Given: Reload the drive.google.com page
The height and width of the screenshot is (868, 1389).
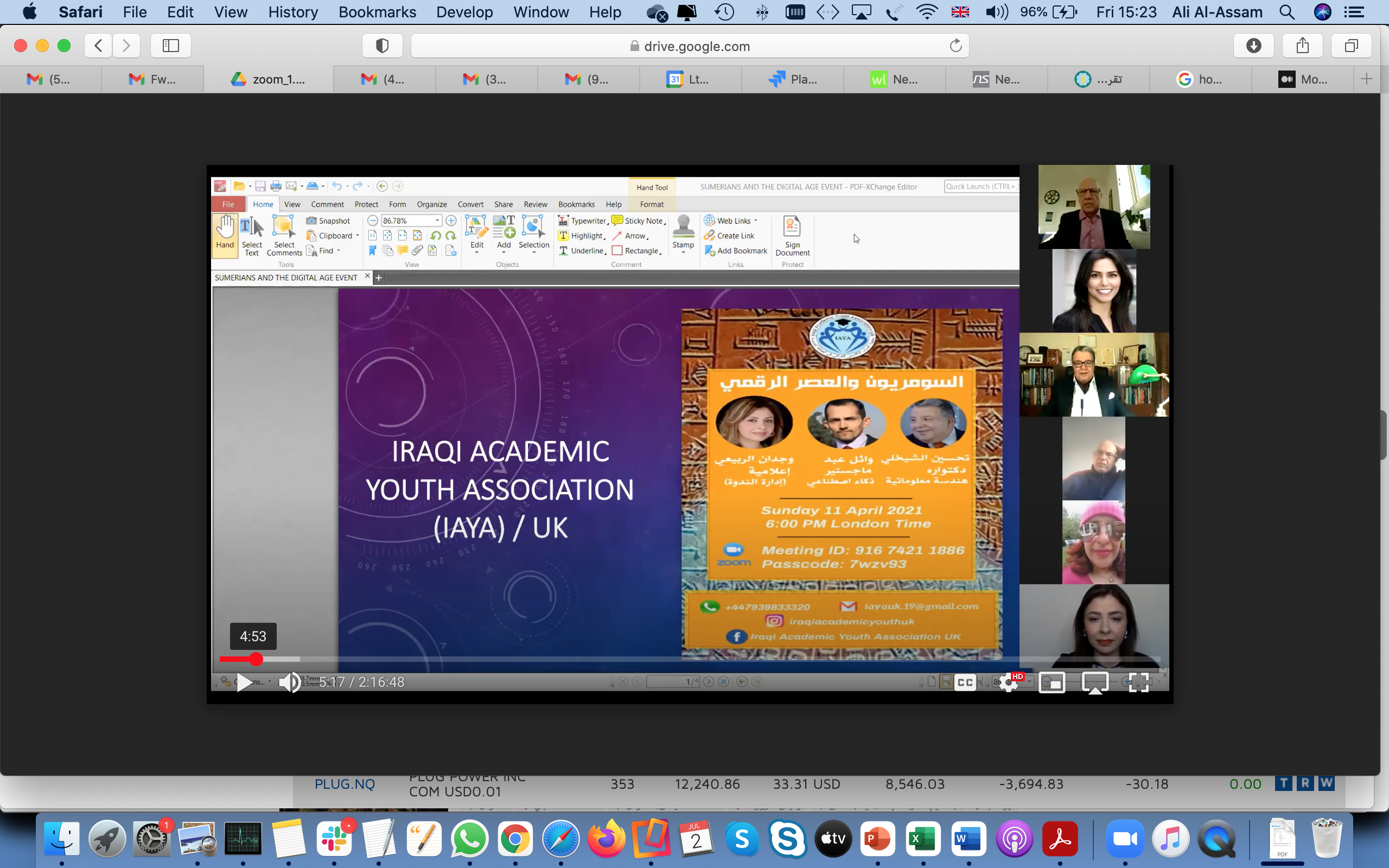Looking at the screenshot, I should 955,46.
